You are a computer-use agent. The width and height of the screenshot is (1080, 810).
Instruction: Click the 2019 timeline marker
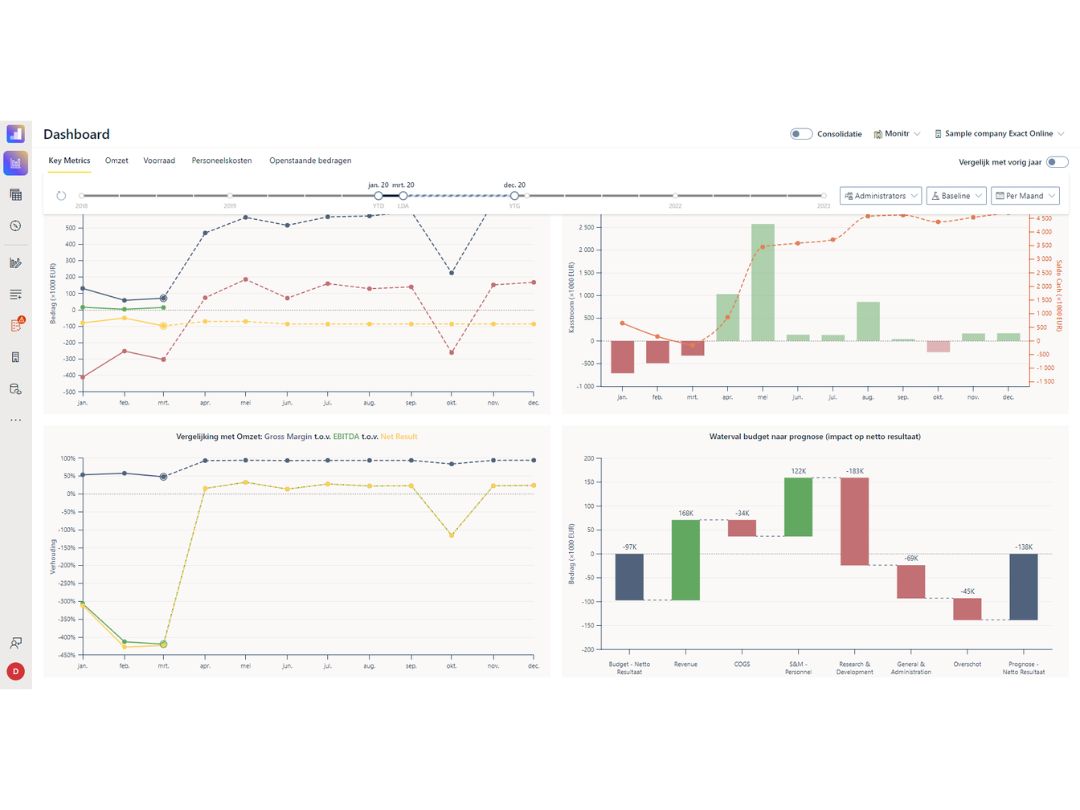point(230,196)
